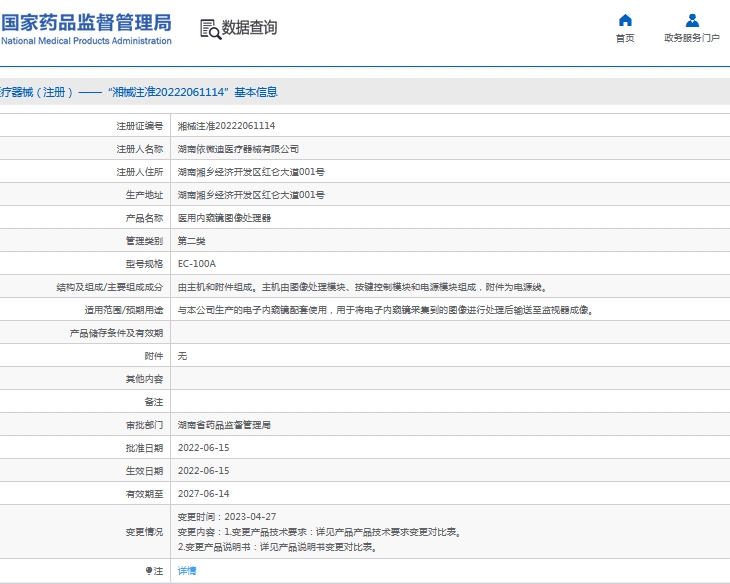Click the 生效日期 value 2022-06-15

pyautogui.click(x=203, y=471)
